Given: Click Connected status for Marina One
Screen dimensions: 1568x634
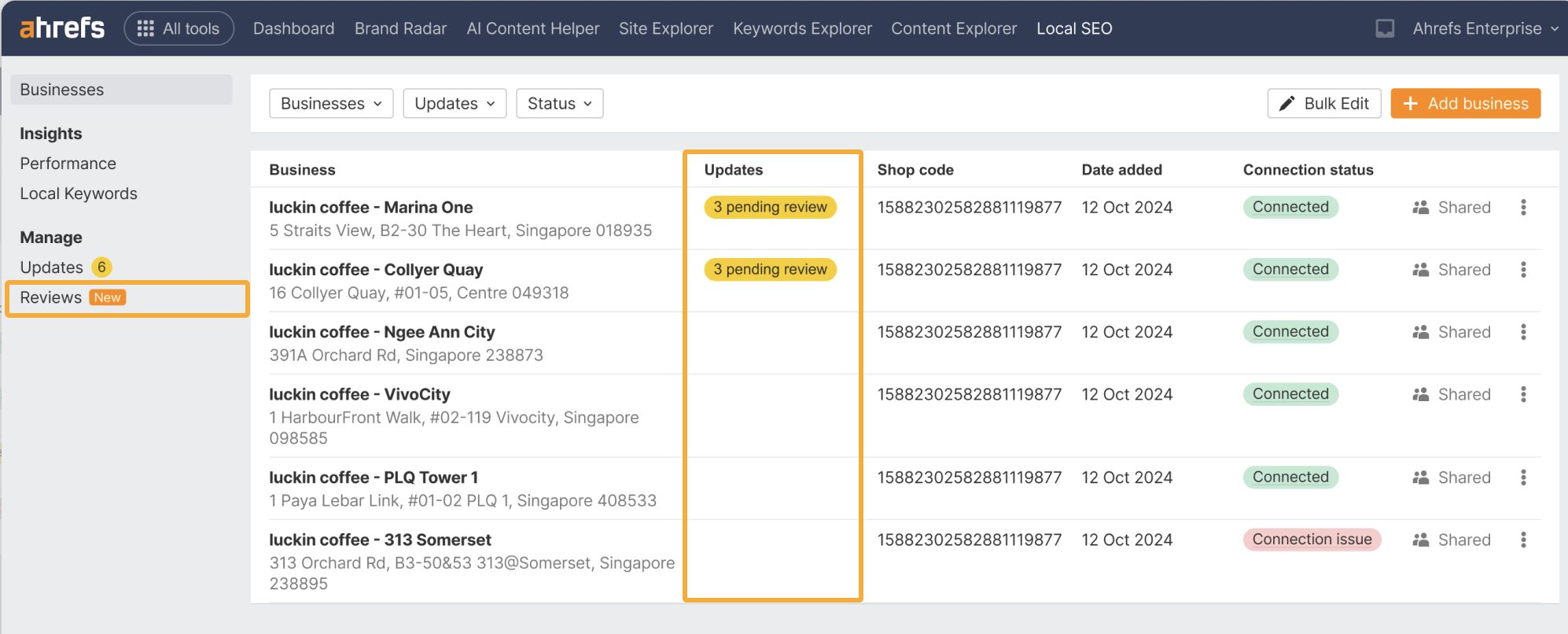Looking at the screenshot, I should click(1290, 207).
